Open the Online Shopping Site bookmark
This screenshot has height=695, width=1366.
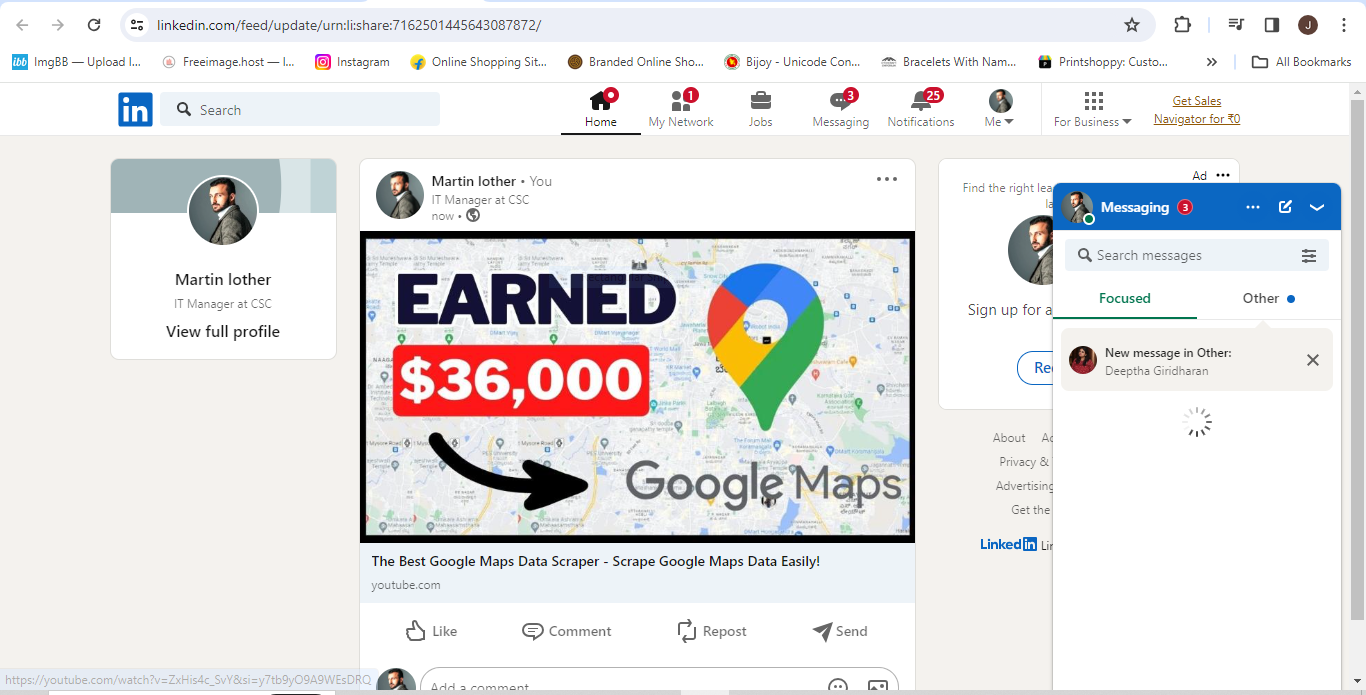[479, 62]
